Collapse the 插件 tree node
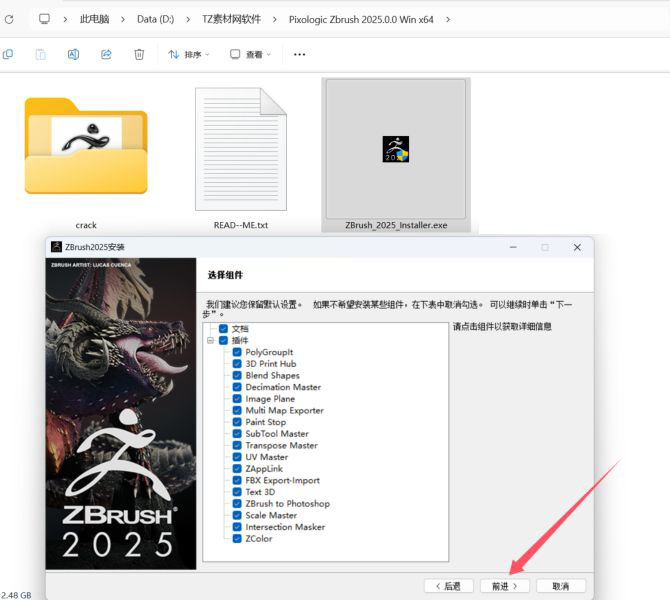Image resolution: width=670 pixels, height=600 pixels. [210, 341]
